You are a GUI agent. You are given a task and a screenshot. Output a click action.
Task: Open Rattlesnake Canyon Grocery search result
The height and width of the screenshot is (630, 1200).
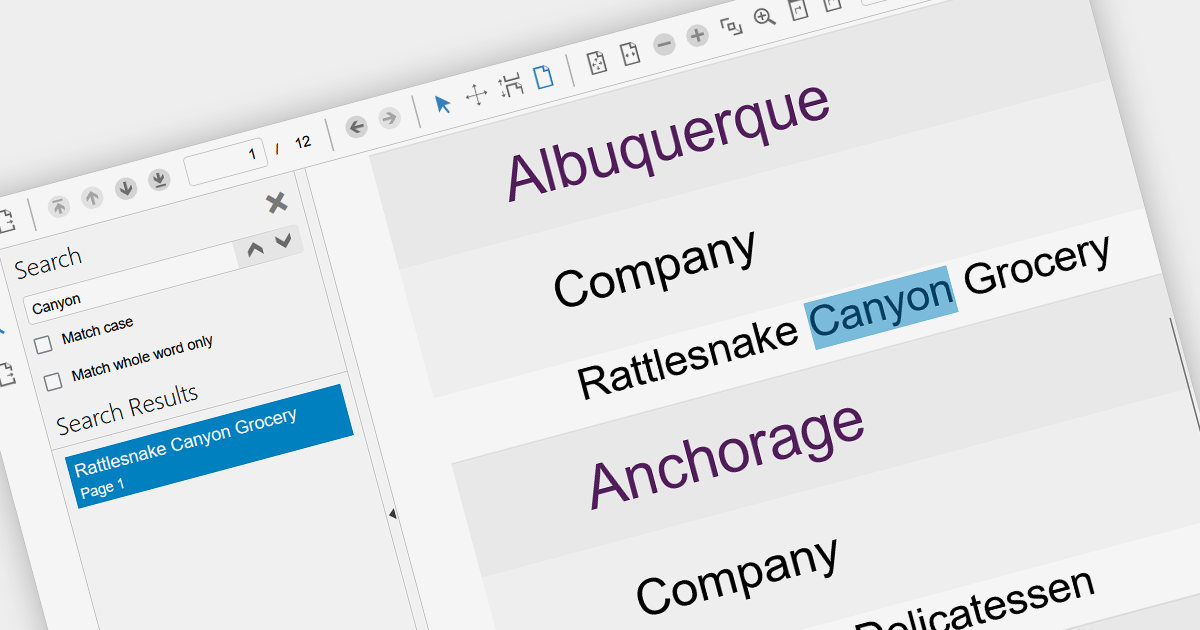(x=211, y=445)
